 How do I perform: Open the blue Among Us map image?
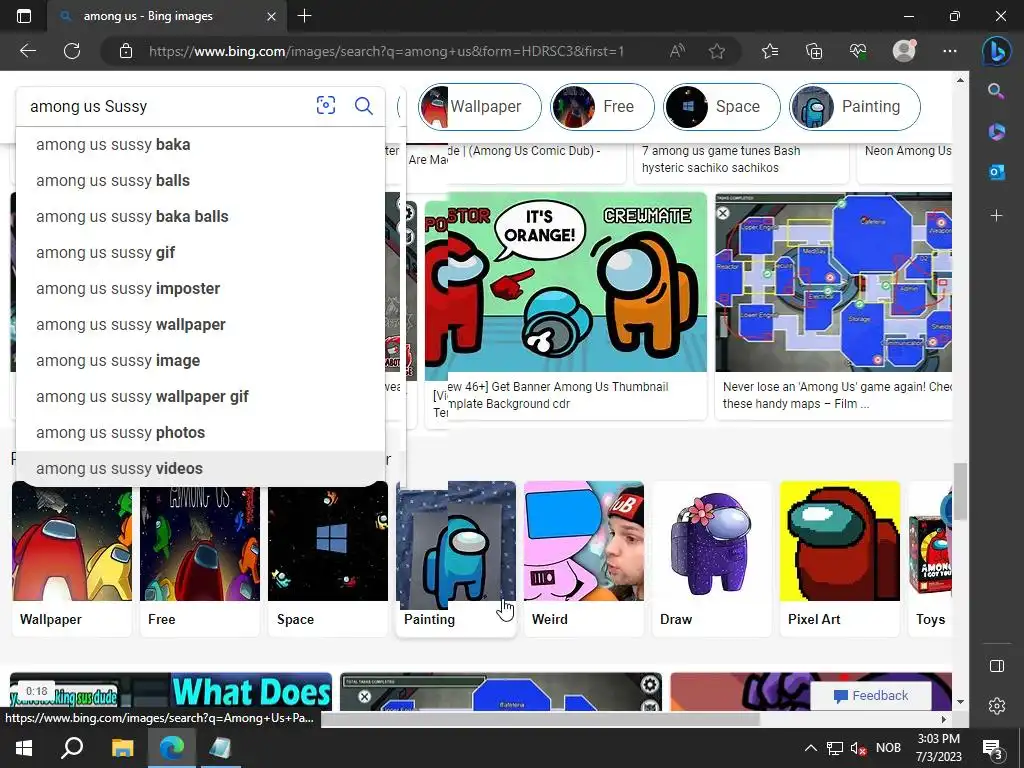833,282
